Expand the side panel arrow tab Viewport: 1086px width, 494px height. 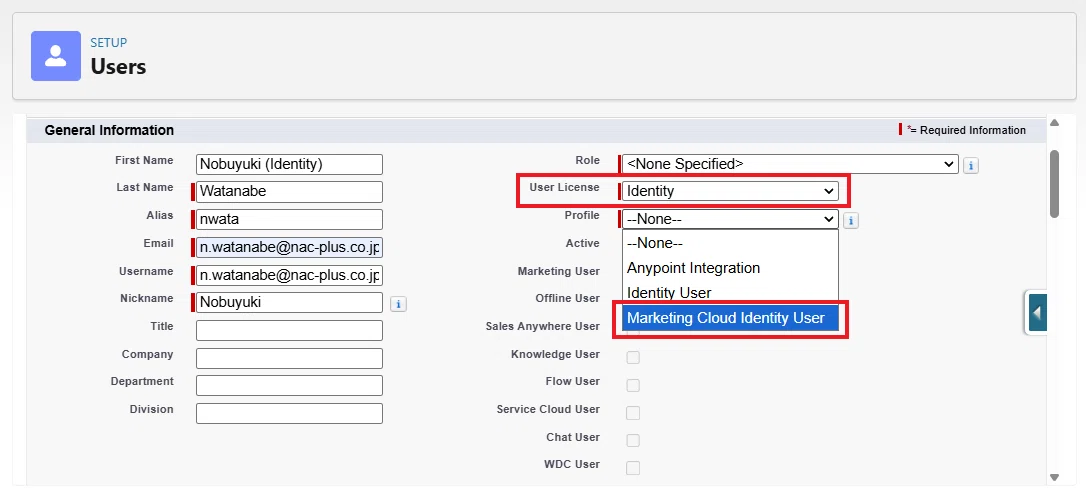pos(1036,313)
